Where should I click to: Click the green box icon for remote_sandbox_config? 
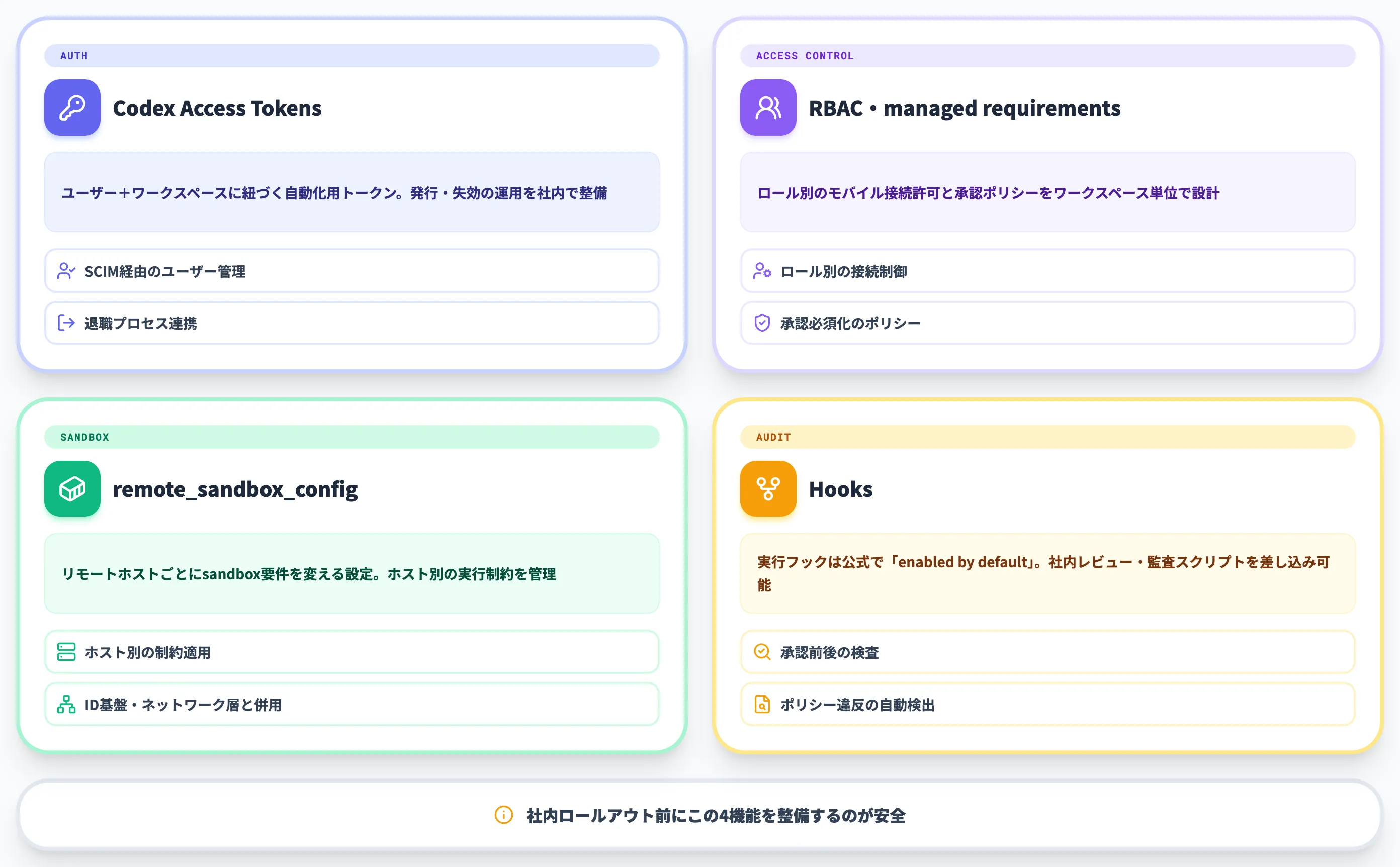[x=72, y=488]
